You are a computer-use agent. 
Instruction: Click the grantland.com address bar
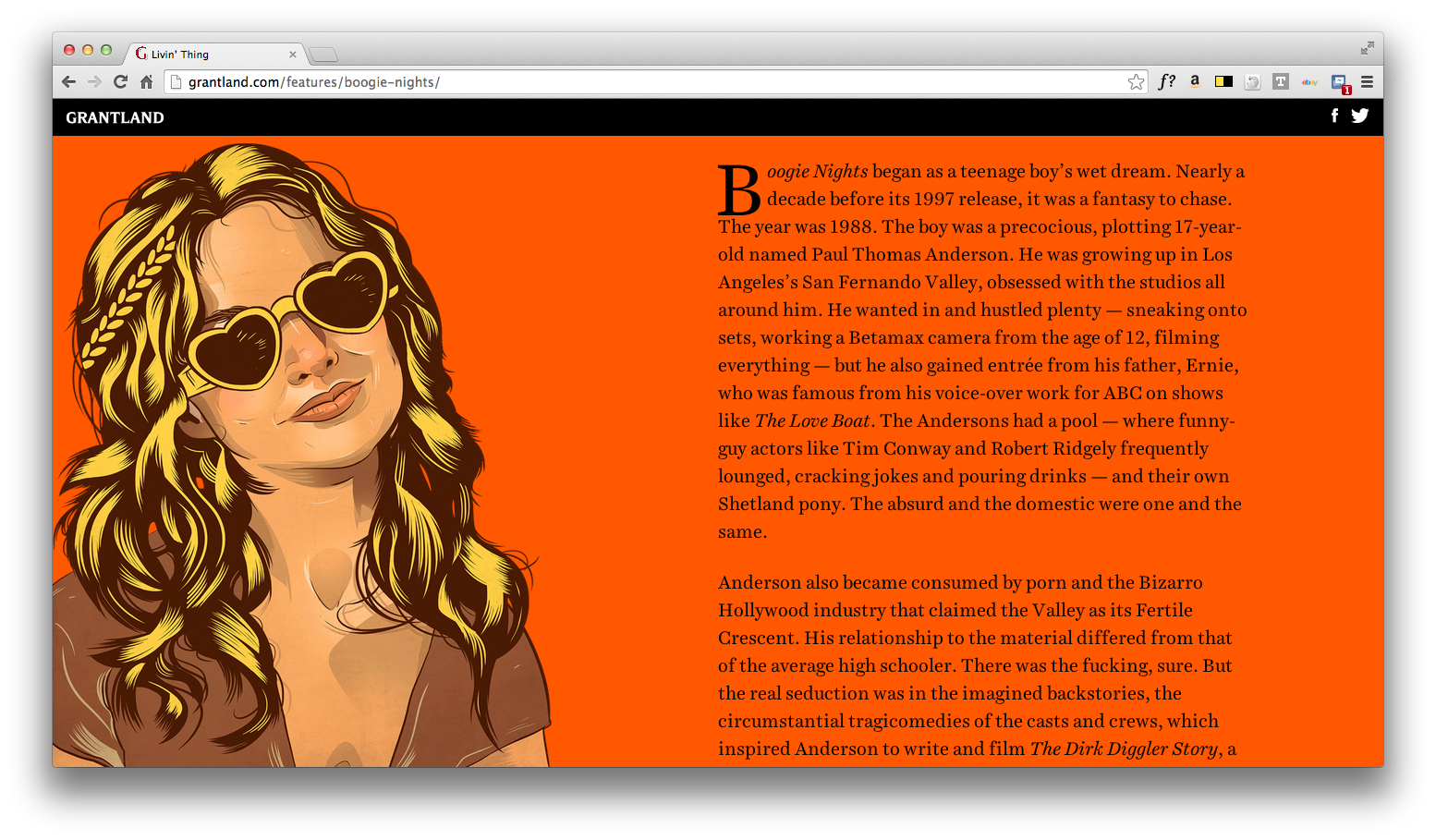(x=647, y=82)
